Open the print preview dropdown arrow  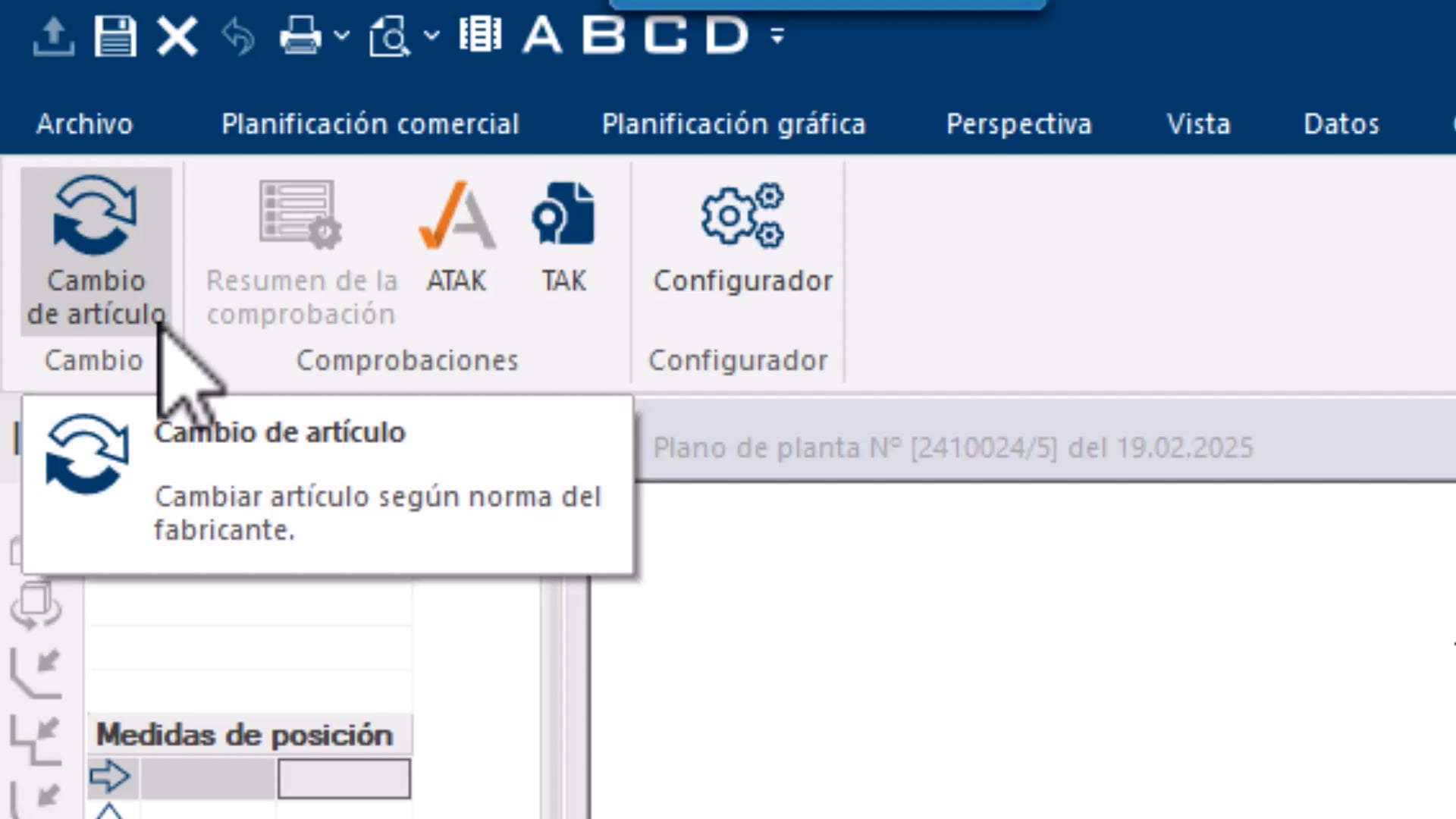pyautogui.click(x=431, y=35)
